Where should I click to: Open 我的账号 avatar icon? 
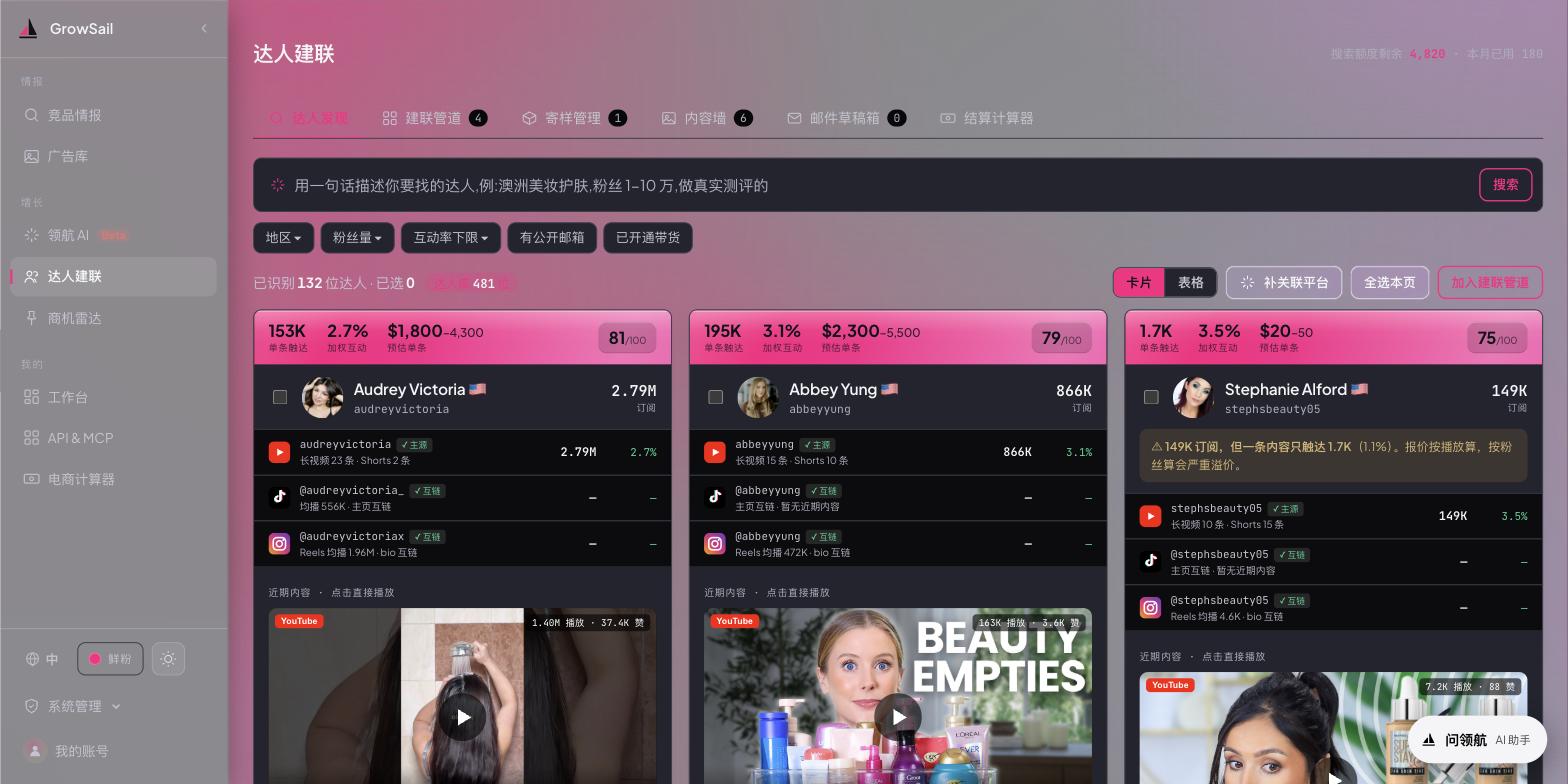click(35, 751)
